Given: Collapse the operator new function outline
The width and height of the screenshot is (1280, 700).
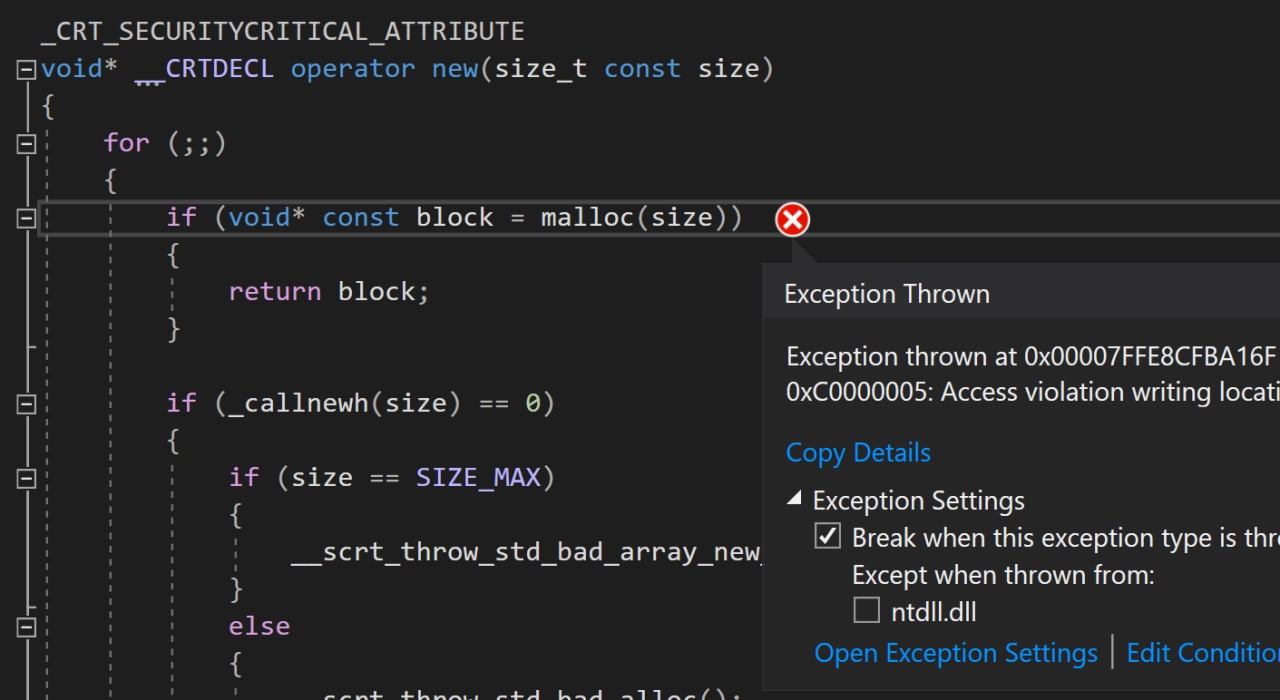Looking at the screenshot, I should [x=27, y=70].
